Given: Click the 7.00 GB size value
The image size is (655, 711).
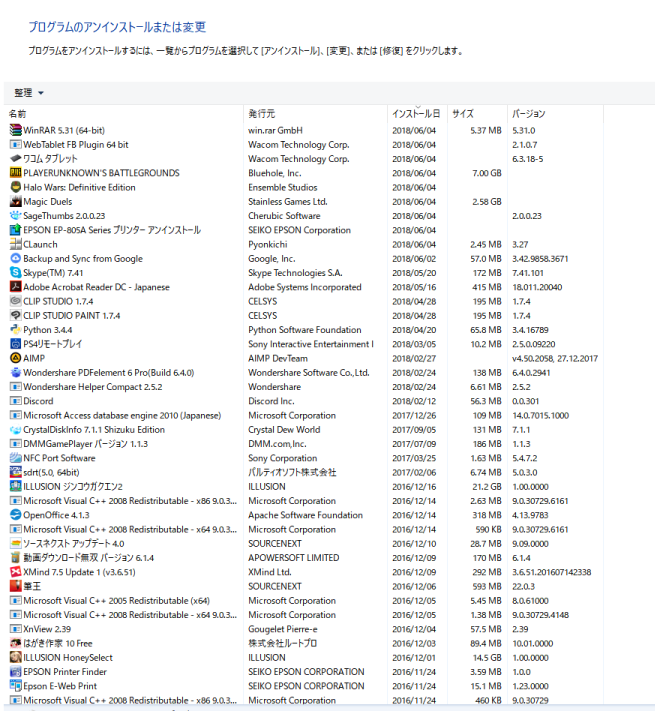Looking at the screenshot, I should click(x=487, y=173).
